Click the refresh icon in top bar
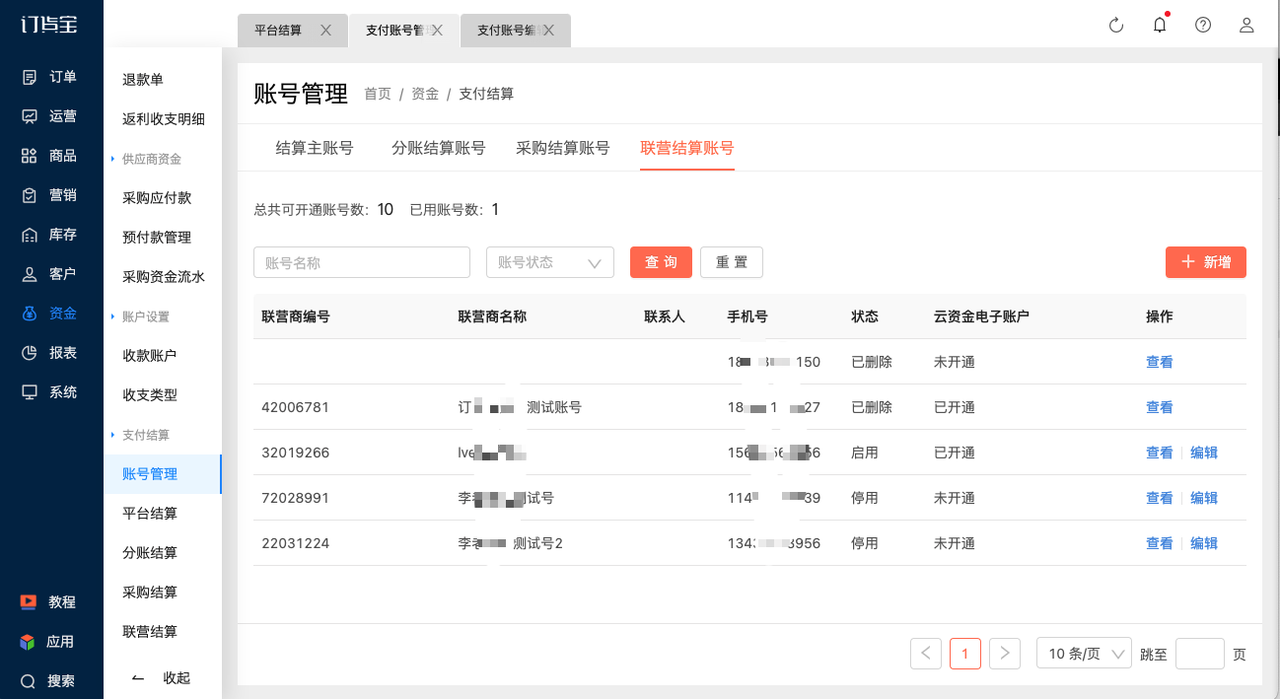The image size is (1280, 699). click(x=1117, y=25)
